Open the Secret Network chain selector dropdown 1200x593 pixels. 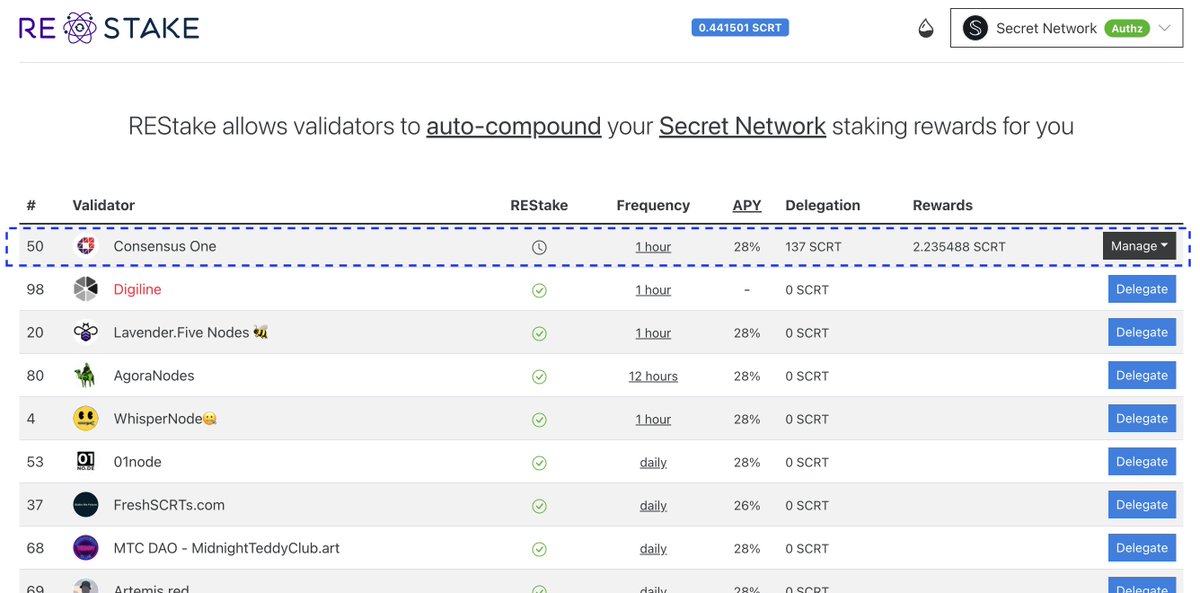pos(1066,28)
